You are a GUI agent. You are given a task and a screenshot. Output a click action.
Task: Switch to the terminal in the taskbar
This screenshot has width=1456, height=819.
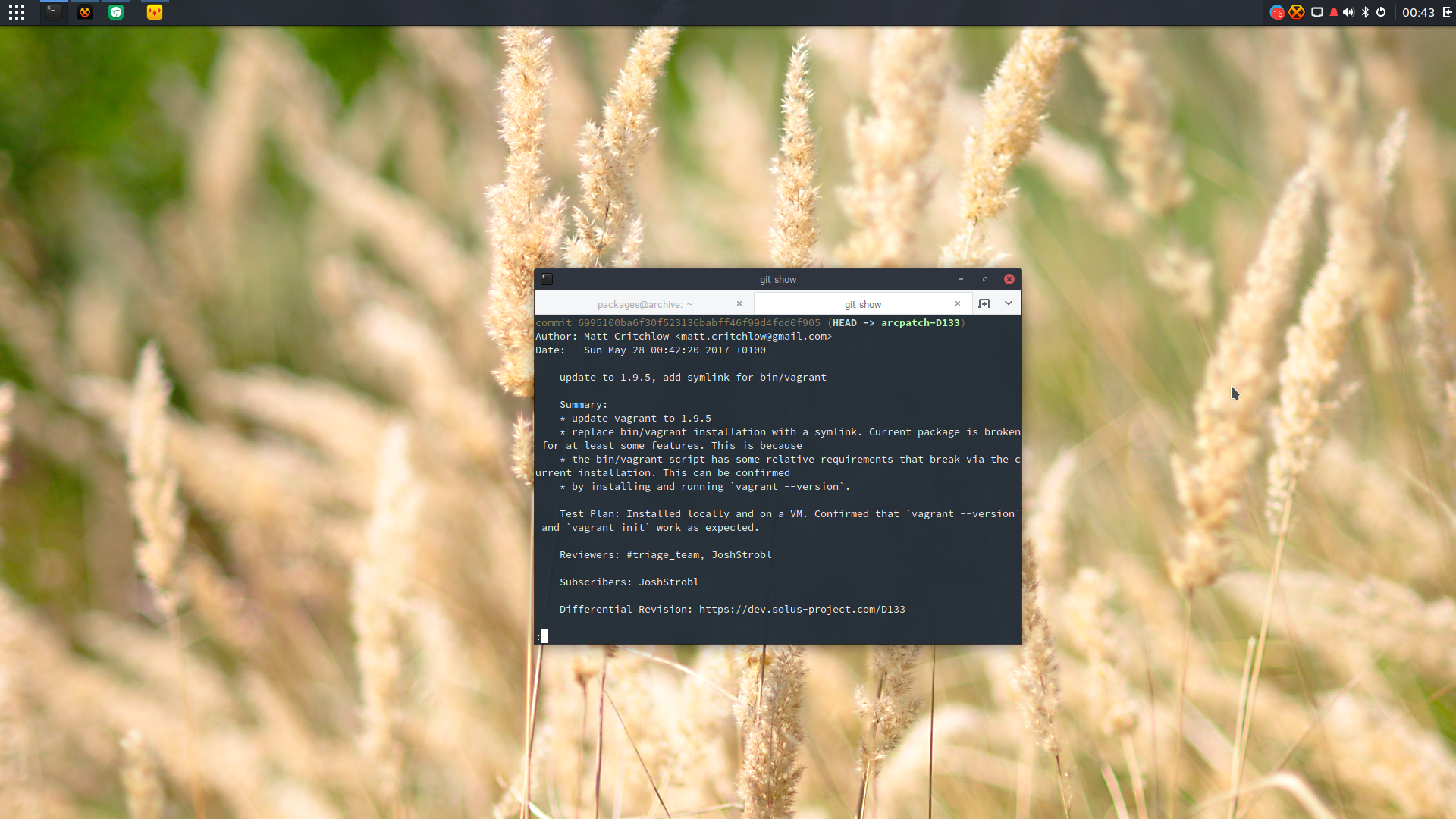(x=53, y=12)
